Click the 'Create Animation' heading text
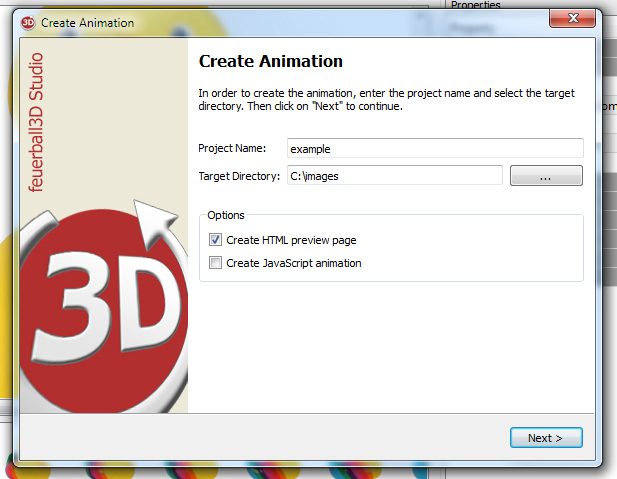 [x=271, y=61]
